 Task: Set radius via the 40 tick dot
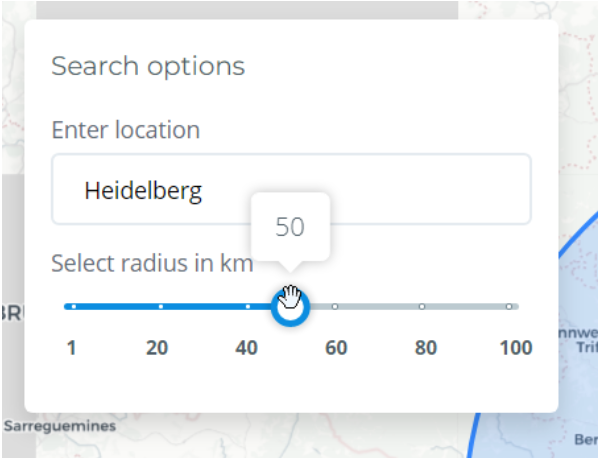pyautogui.click(x=248, y=307)
